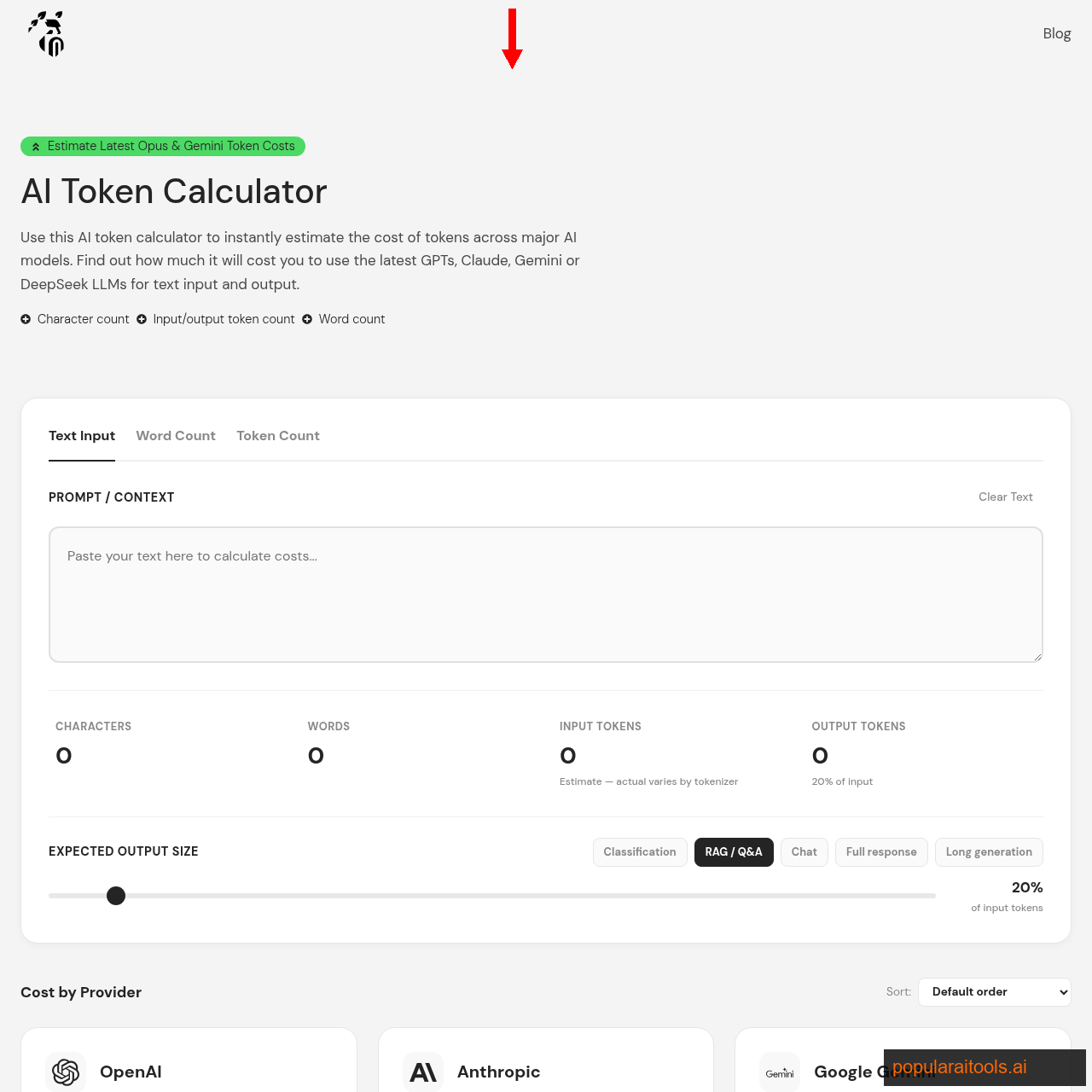Click the checkmark icon next to Word count
The image size is (1092, 1092).
pos(308,319)
